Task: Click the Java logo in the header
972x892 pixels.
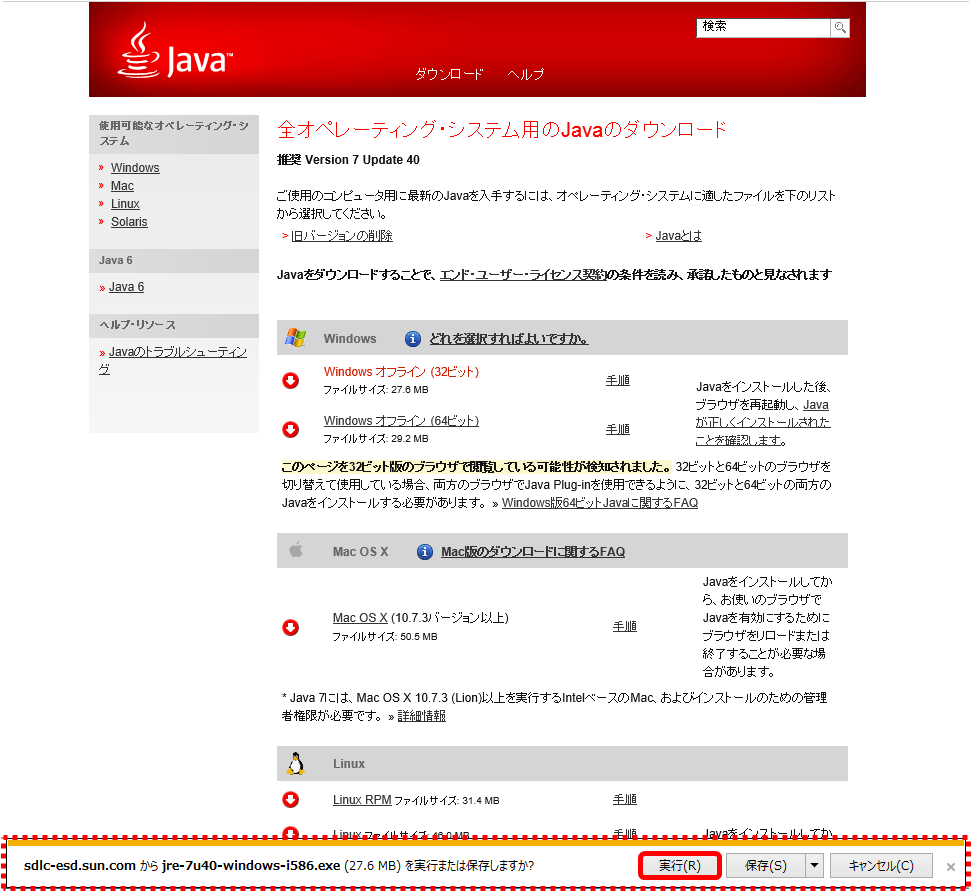Action: click(175, 51)
